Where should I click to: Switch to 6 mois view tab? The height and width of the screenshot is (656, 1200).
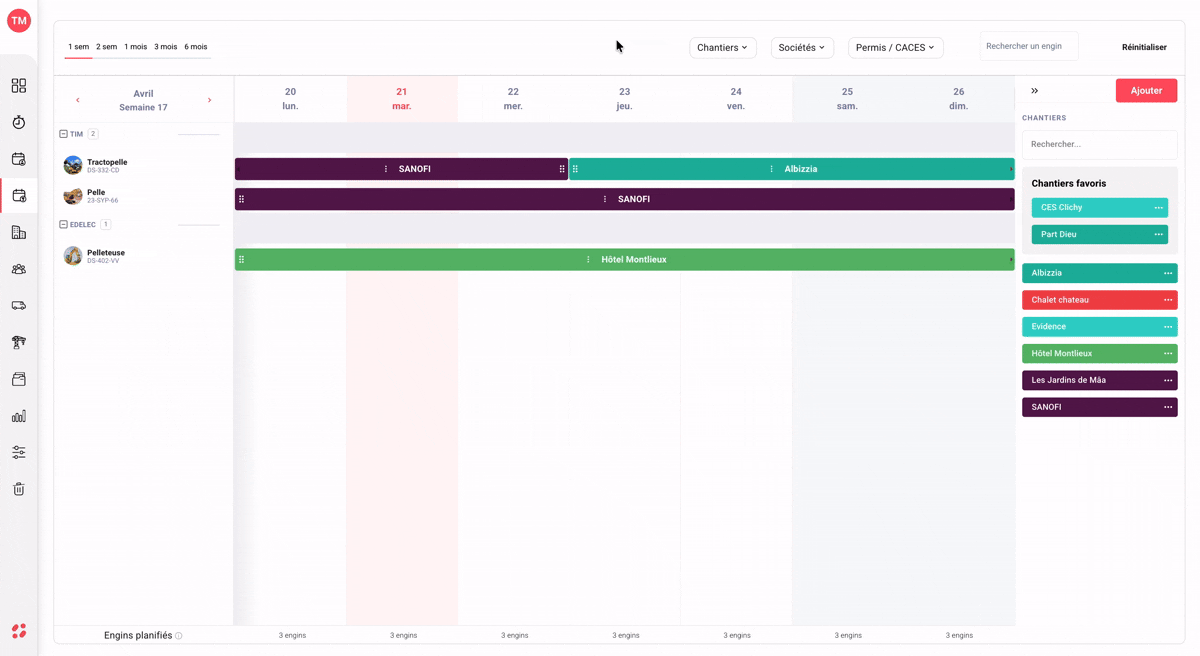pos(196,47)
